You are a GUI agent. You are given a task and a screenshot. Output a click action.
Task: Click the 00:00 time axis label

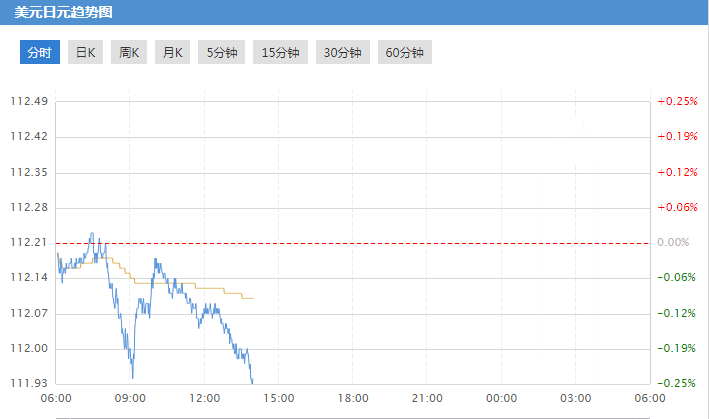501,398
